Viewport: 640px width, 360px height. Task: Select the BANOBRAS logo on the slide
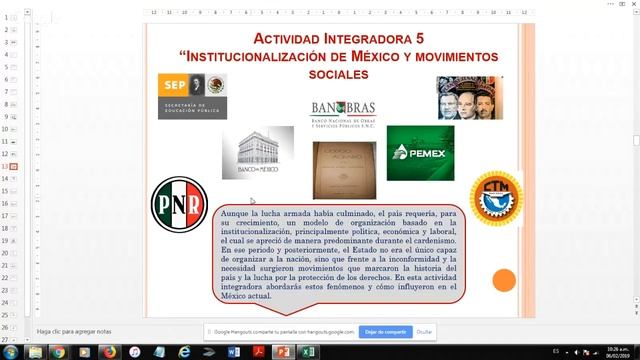point(343,114)
